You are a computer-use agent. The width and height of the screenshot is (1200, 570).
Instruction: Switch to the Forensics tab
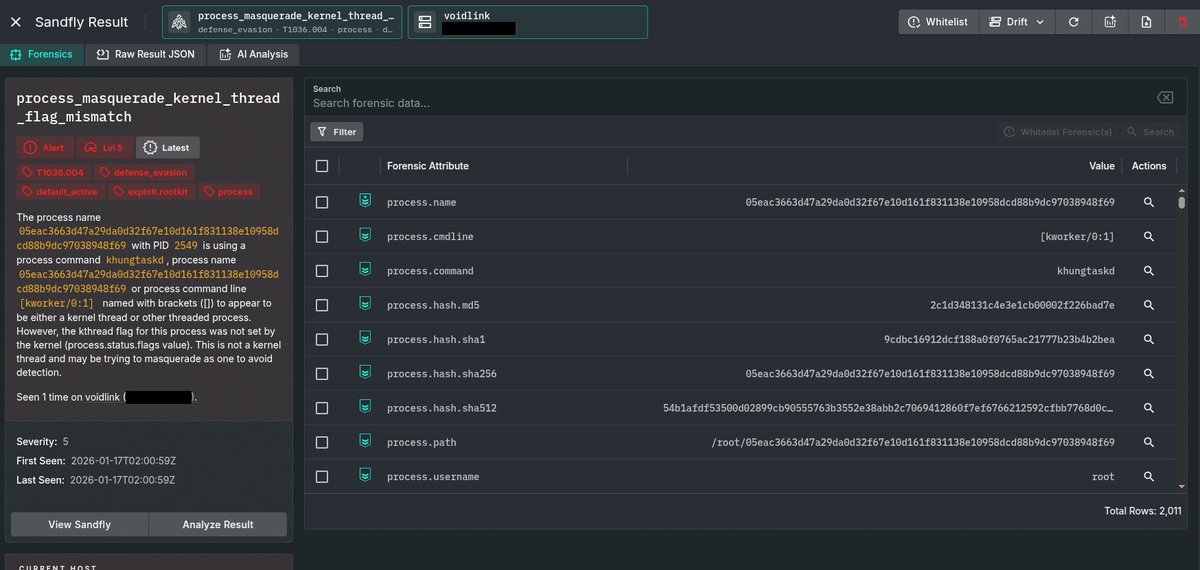[42, 54]
